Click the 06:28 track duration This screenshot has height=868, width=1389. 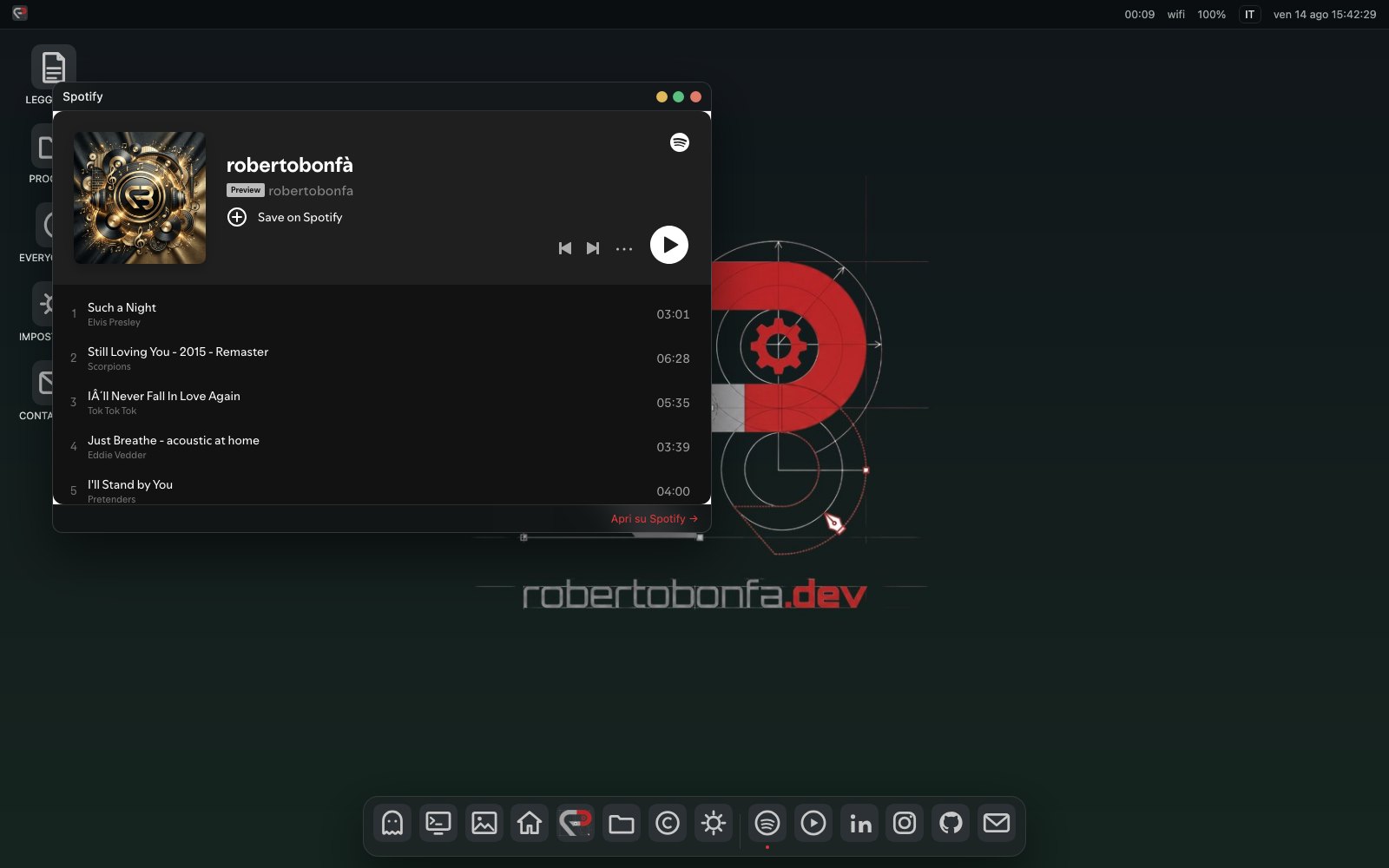(x=673, y=358)
